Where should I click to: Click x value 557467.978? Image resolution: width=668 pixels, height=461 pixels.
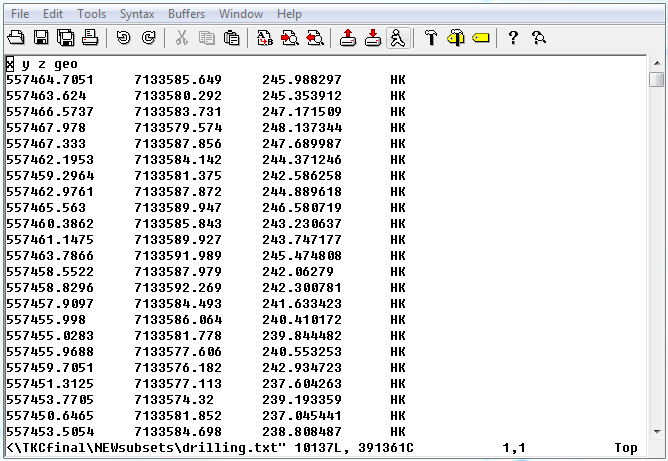coord(46,128)
